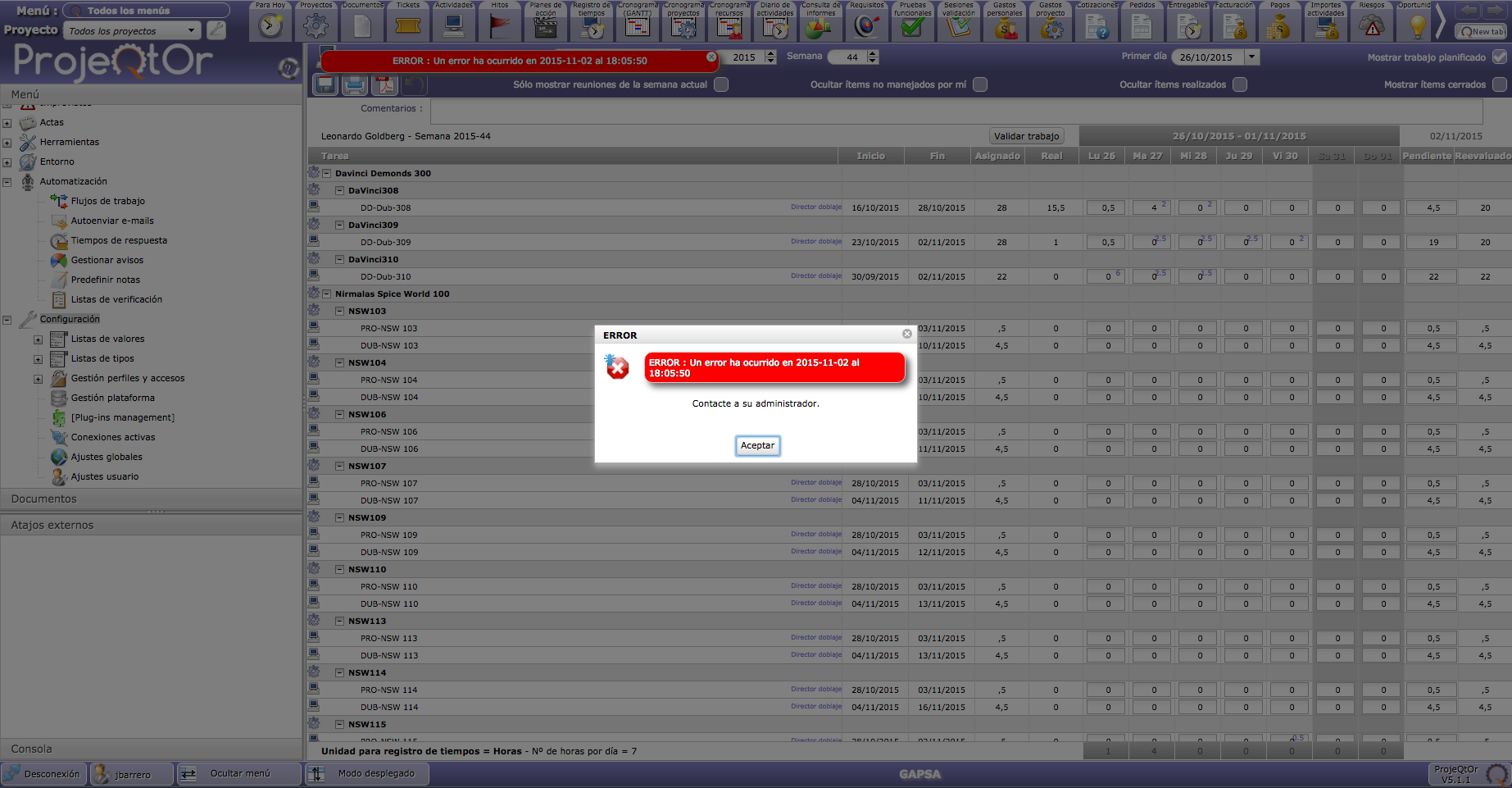Click the print icon above the timesheet
This screenshot has height=788, width=1512.
(x=356, y=84)
